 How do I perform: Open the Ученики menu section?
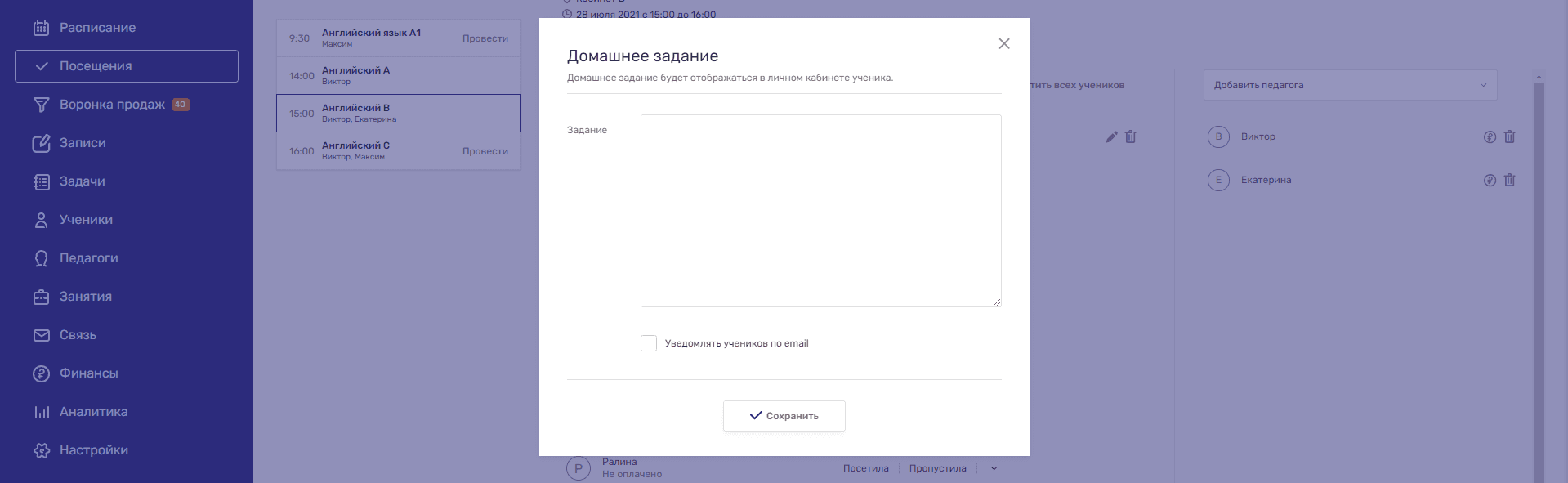[x=86, y=220]
